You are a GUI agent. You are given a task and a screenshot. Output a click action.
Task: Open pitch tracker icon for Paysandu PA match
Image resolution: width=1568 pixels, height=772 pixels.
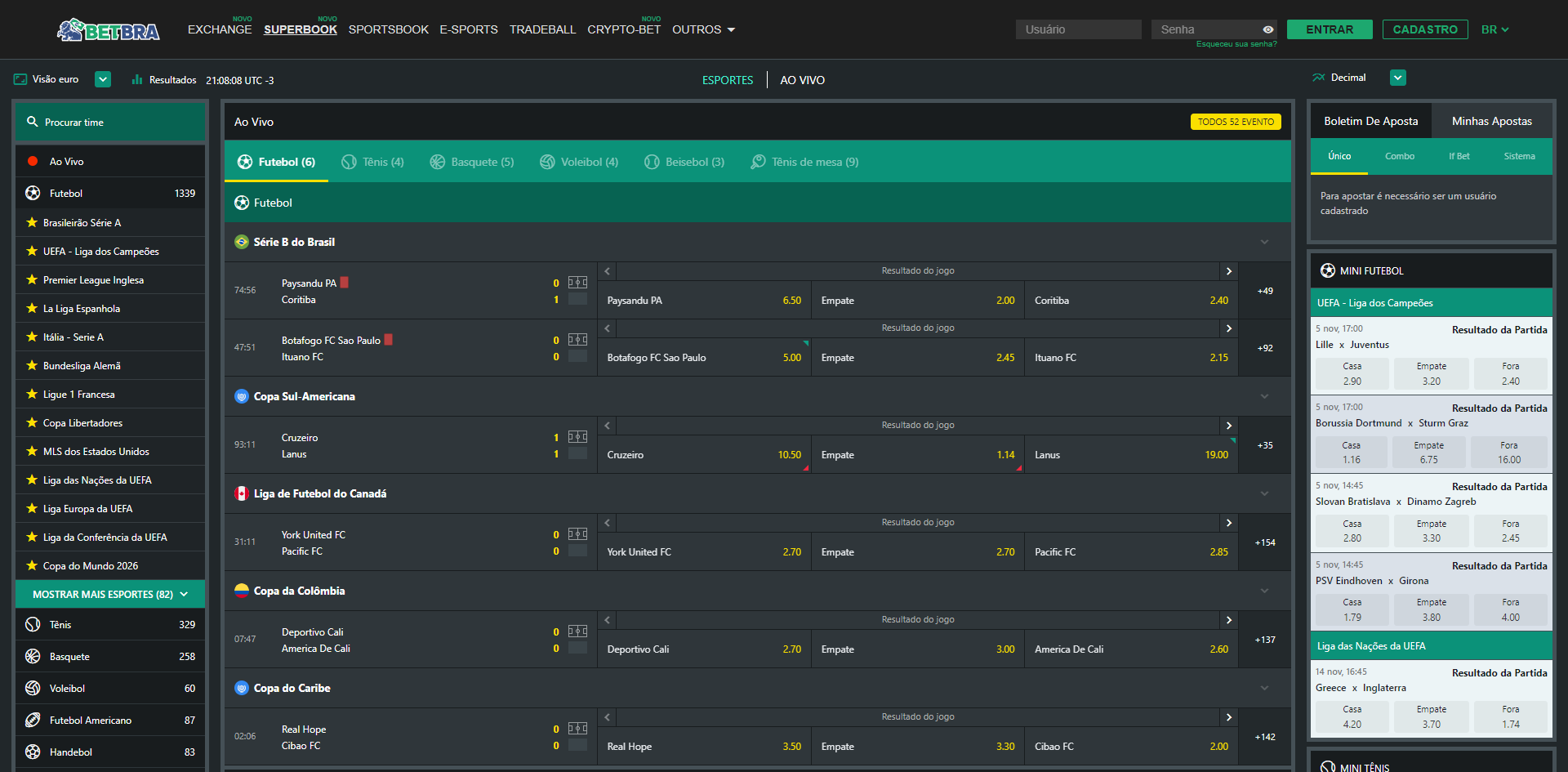[x=577, y=283]
